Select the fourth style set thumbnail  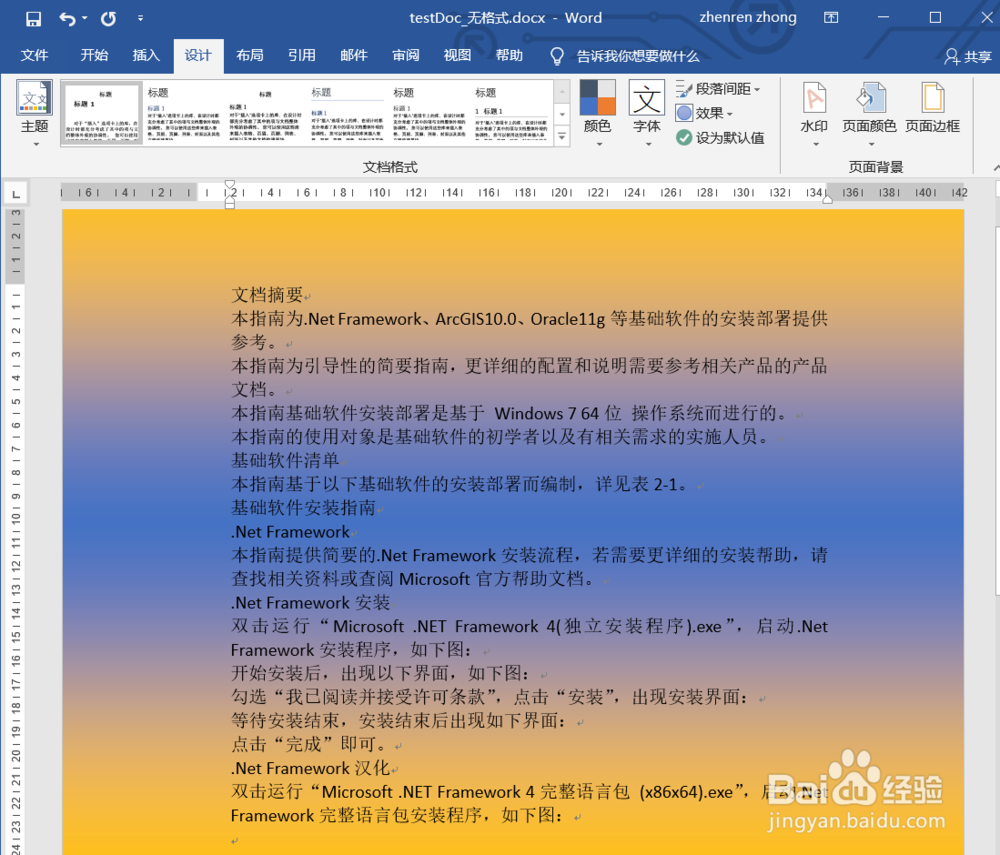click(x=348, y=113)
